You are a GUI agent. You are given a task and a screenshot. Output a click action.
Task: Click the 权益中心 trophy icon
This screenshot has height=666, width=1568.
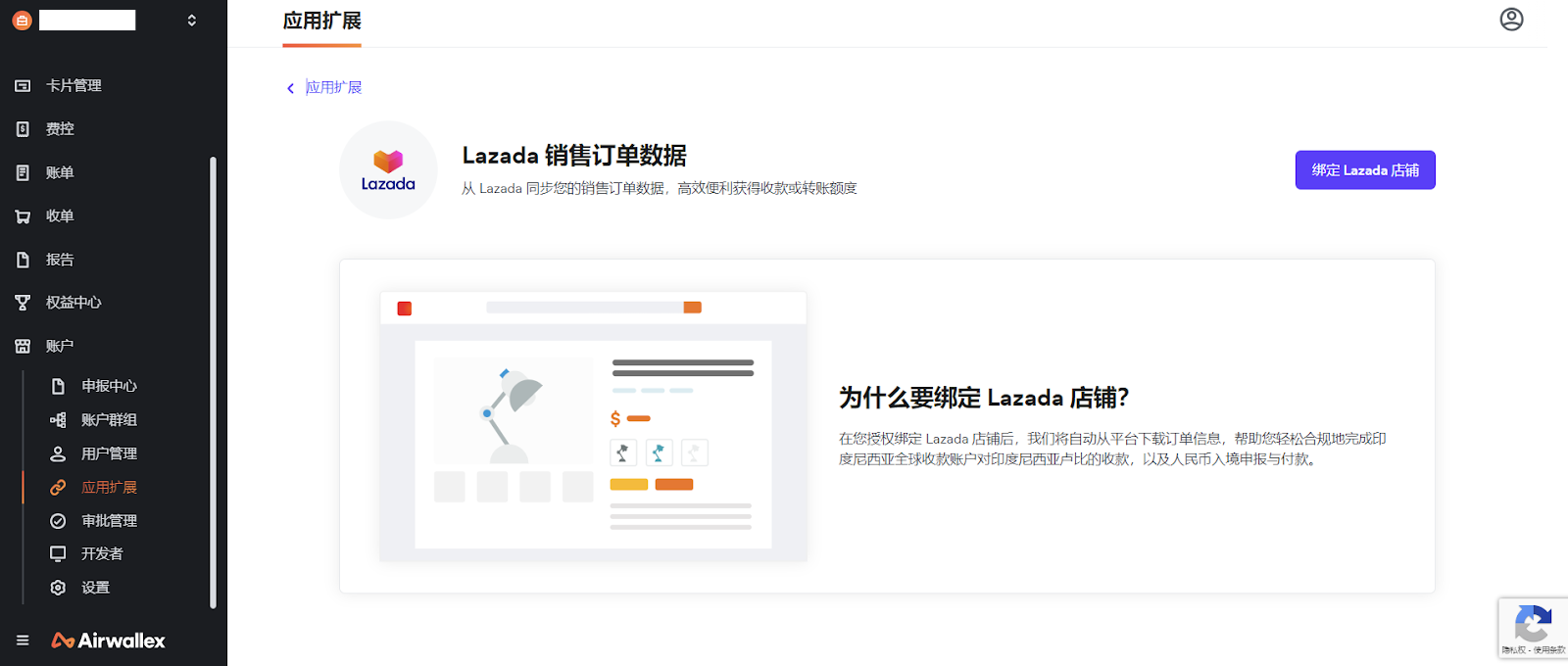coord(23,303)
